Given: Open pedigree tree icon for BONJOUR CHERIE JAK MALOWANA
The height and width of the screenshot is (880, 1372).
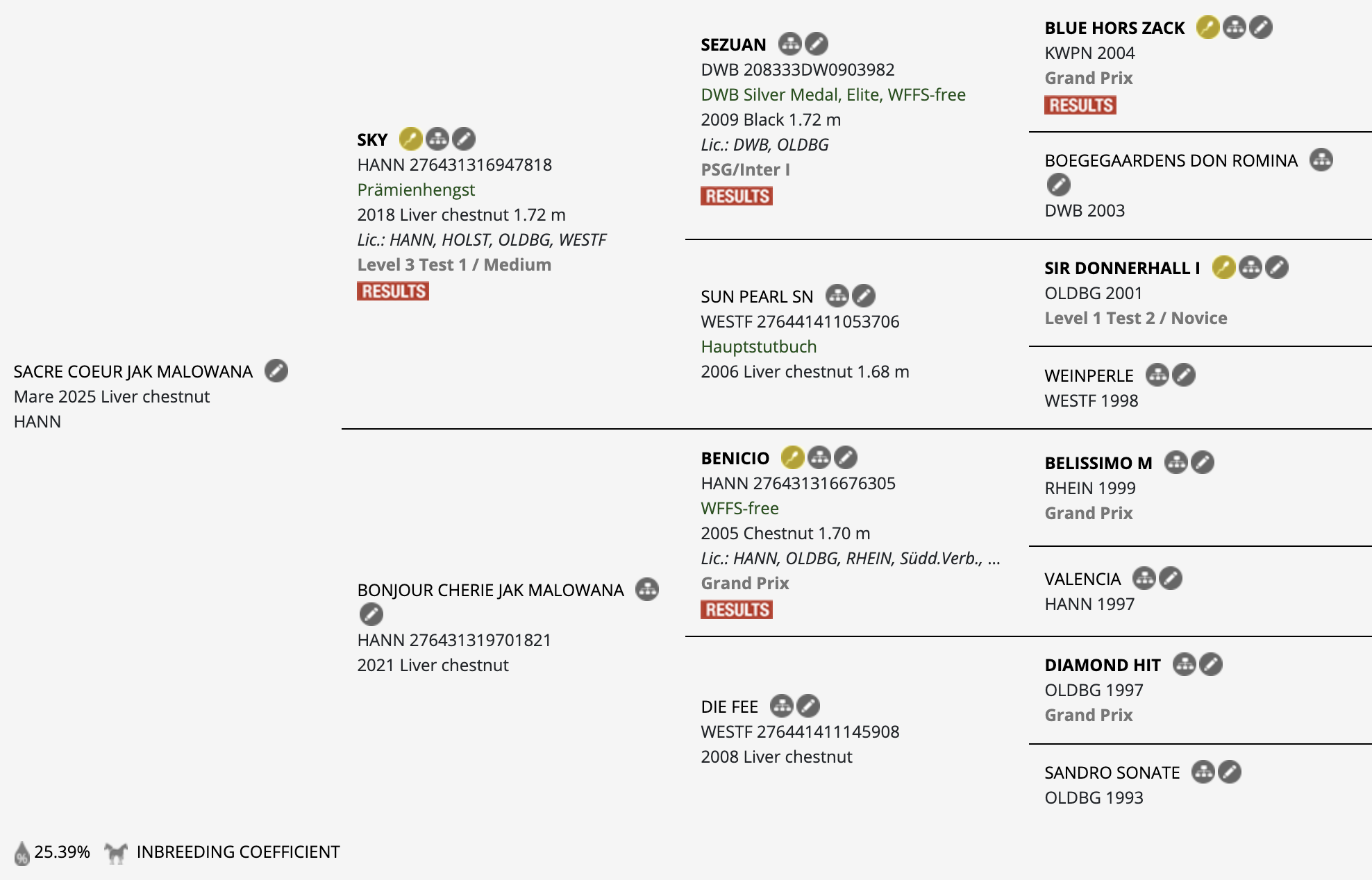Looking at the screenshot, I should pyautogui.click(x=647, y=590).
